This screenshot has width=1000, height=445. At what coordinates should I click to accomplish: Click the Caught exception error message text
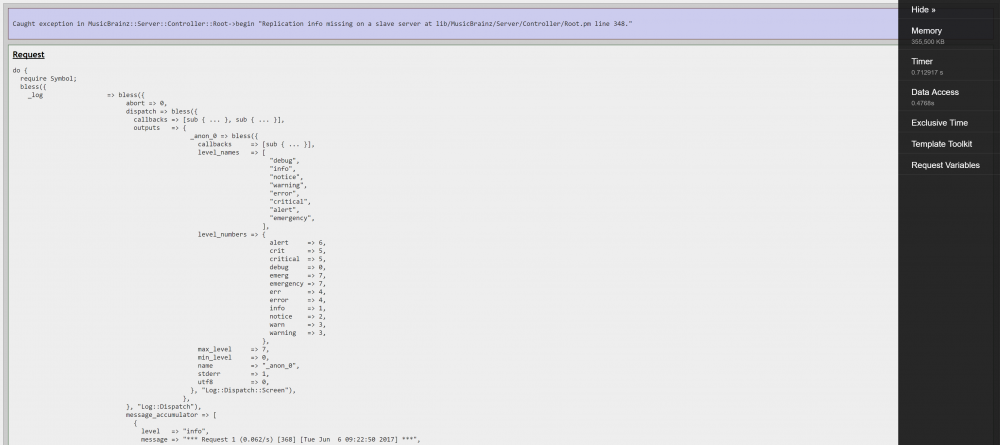(x=322, y=24)
